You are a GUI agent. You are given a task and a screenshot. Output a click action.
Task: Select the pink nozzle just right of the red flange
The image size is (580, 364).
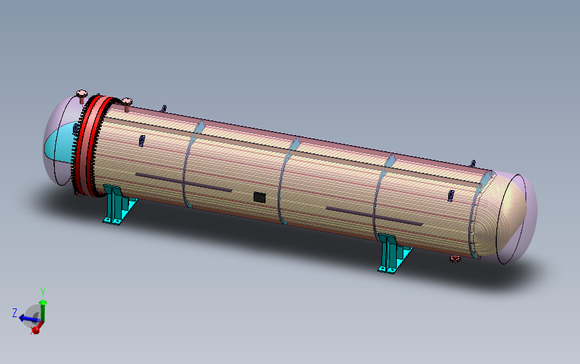127,104
